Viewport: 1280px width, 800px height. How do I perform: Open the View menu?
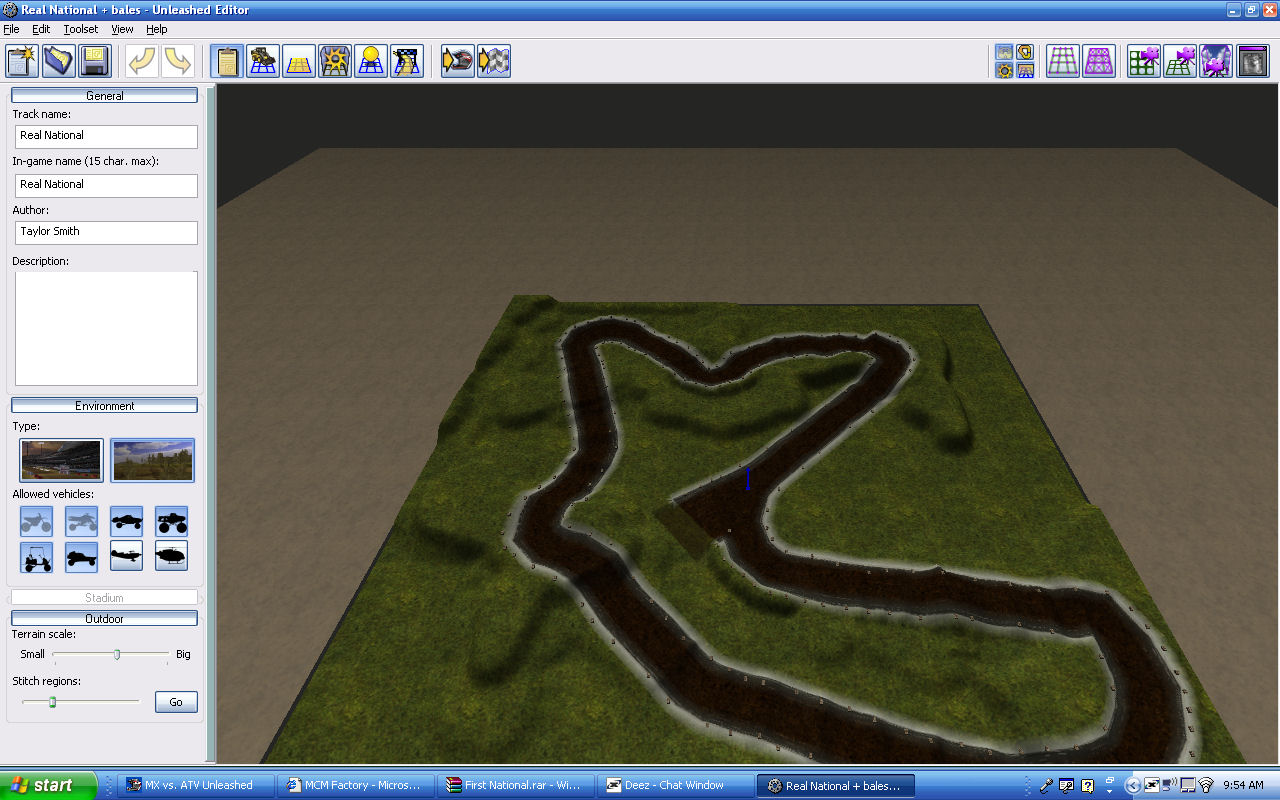[122, 29]
